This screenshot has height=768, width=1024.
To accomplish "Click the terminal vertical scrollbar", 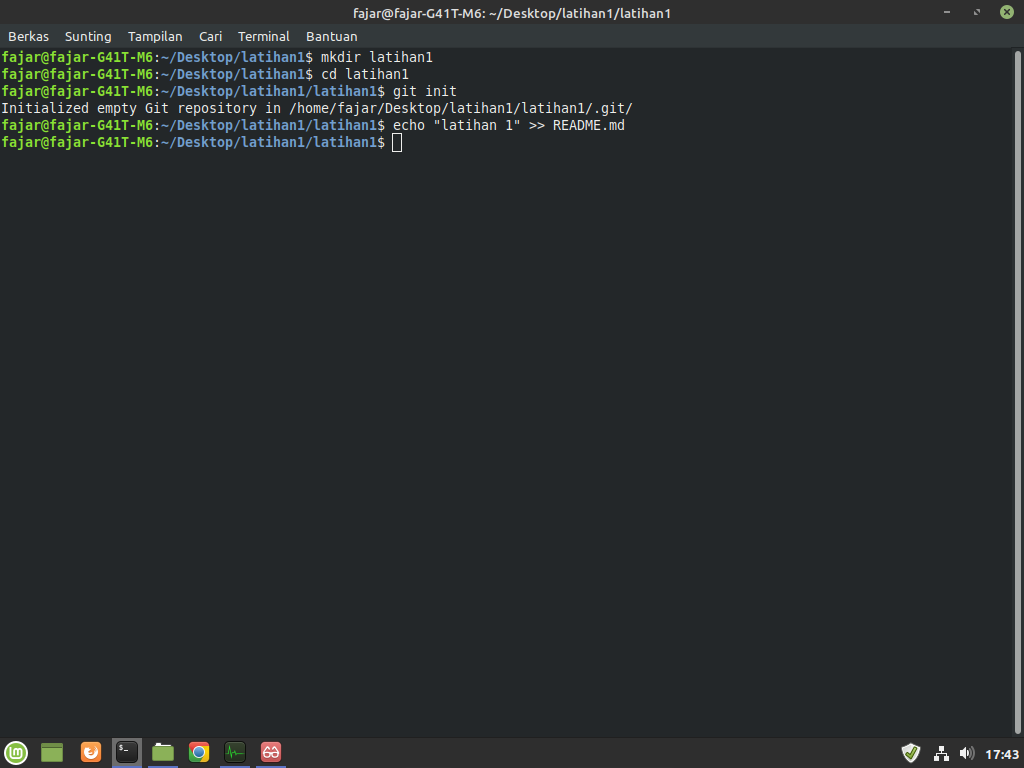I will click(1017, 392).
